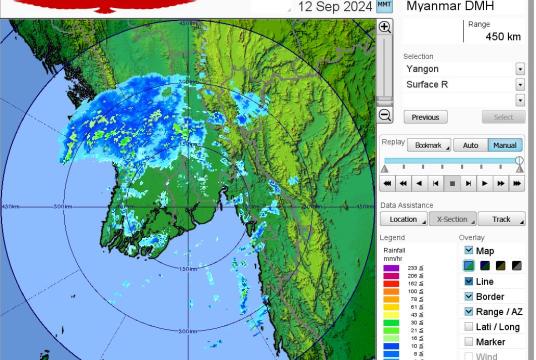Image resolution: width=536 pixels, height=360 pixels.
Task: Open the empty third selection dropdown
Action: tap(520, 100)
